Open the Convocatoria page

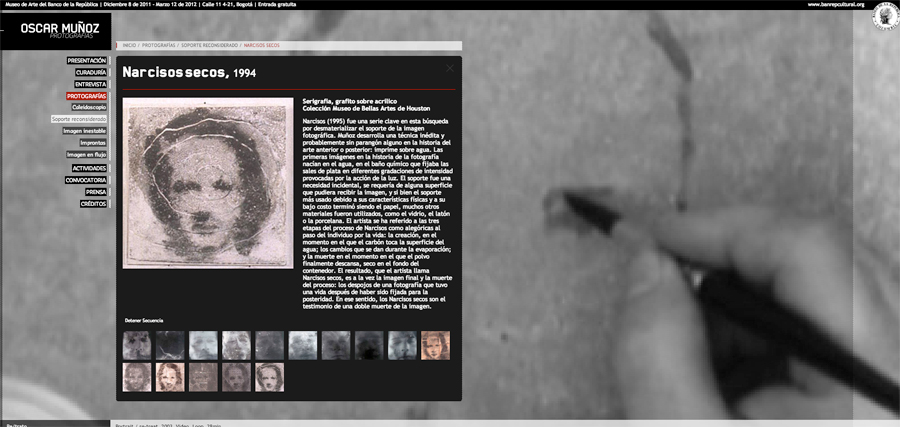click(87, 180)
